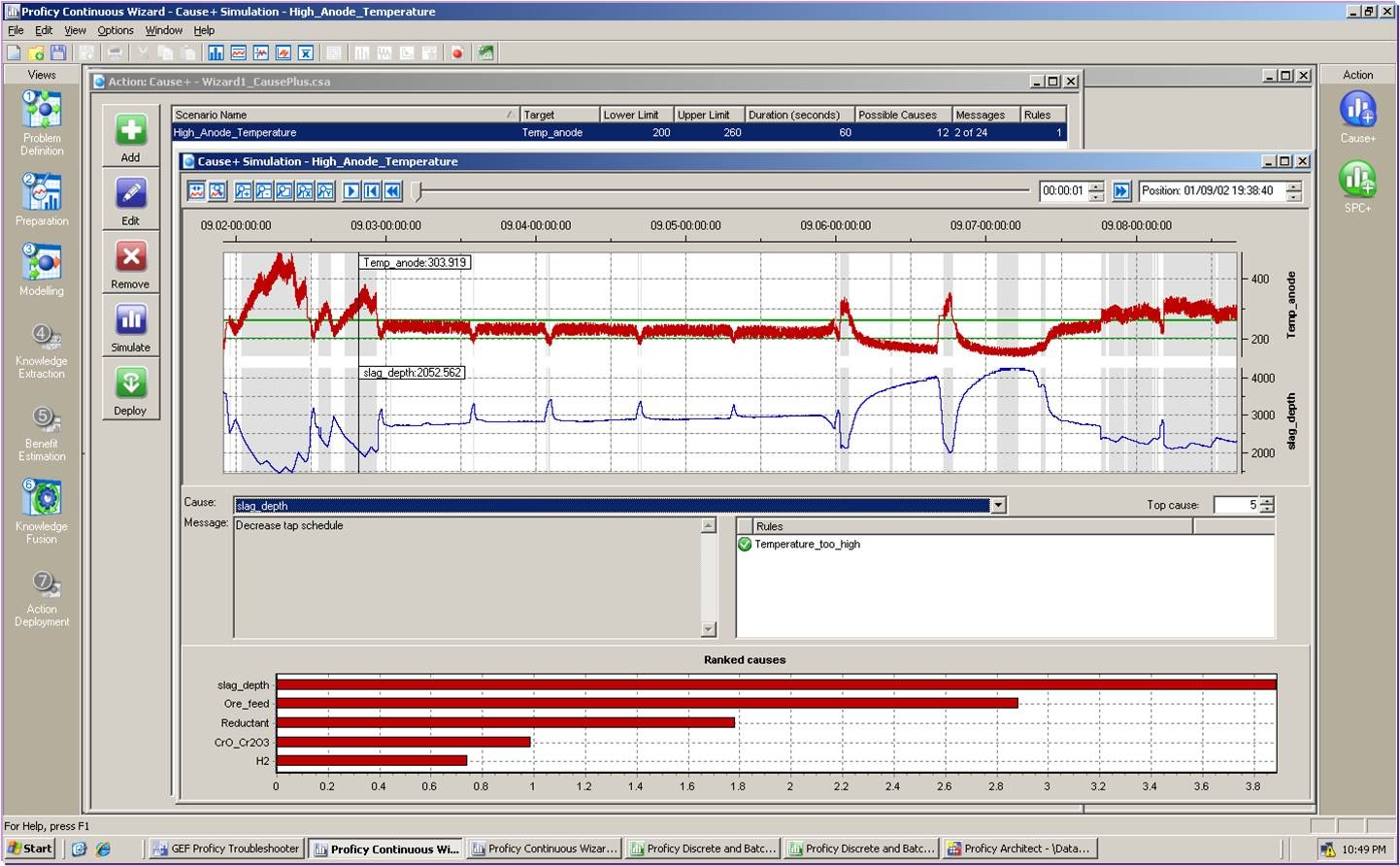The image size is (1400, 866).
Task: Open the Preparation view
Action: tap(42, 200)
